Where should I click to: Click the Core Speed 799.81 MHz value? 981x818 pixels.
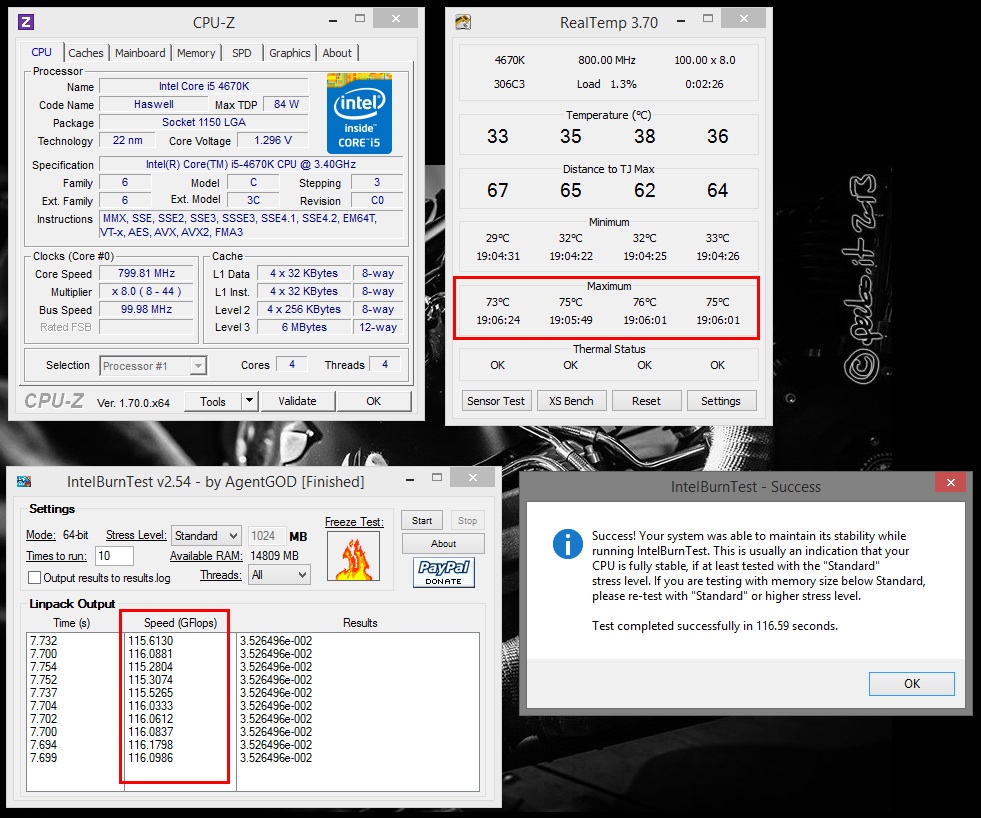coord(146,274)
